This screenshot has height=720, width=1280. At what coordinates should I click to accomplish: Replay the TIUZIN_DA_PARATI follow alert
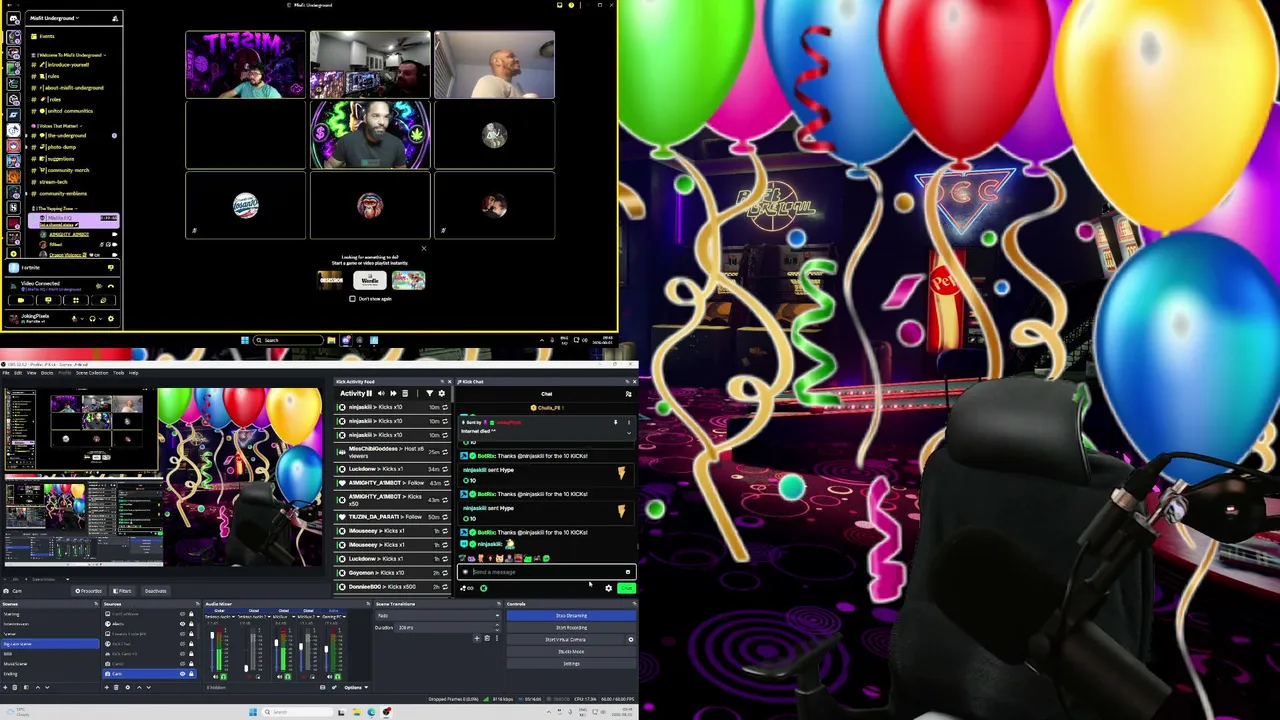pos(445,517)
